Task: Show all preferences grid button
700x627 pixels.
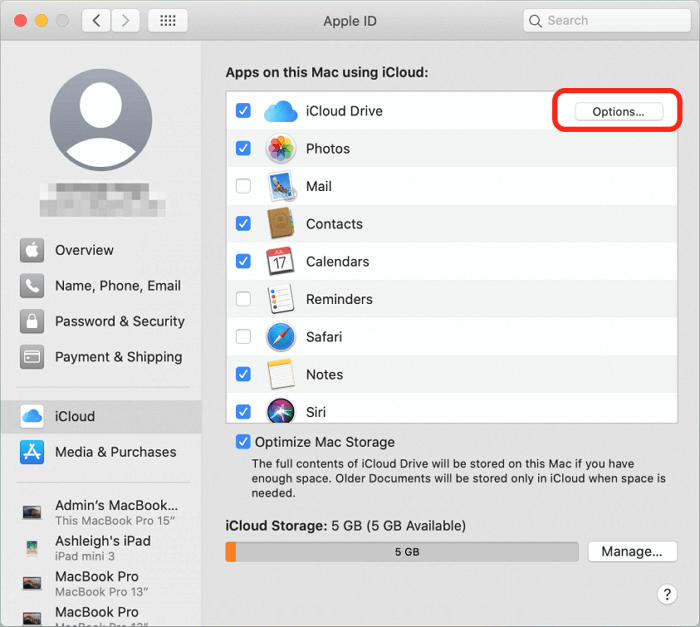Action: coord(167,20)
